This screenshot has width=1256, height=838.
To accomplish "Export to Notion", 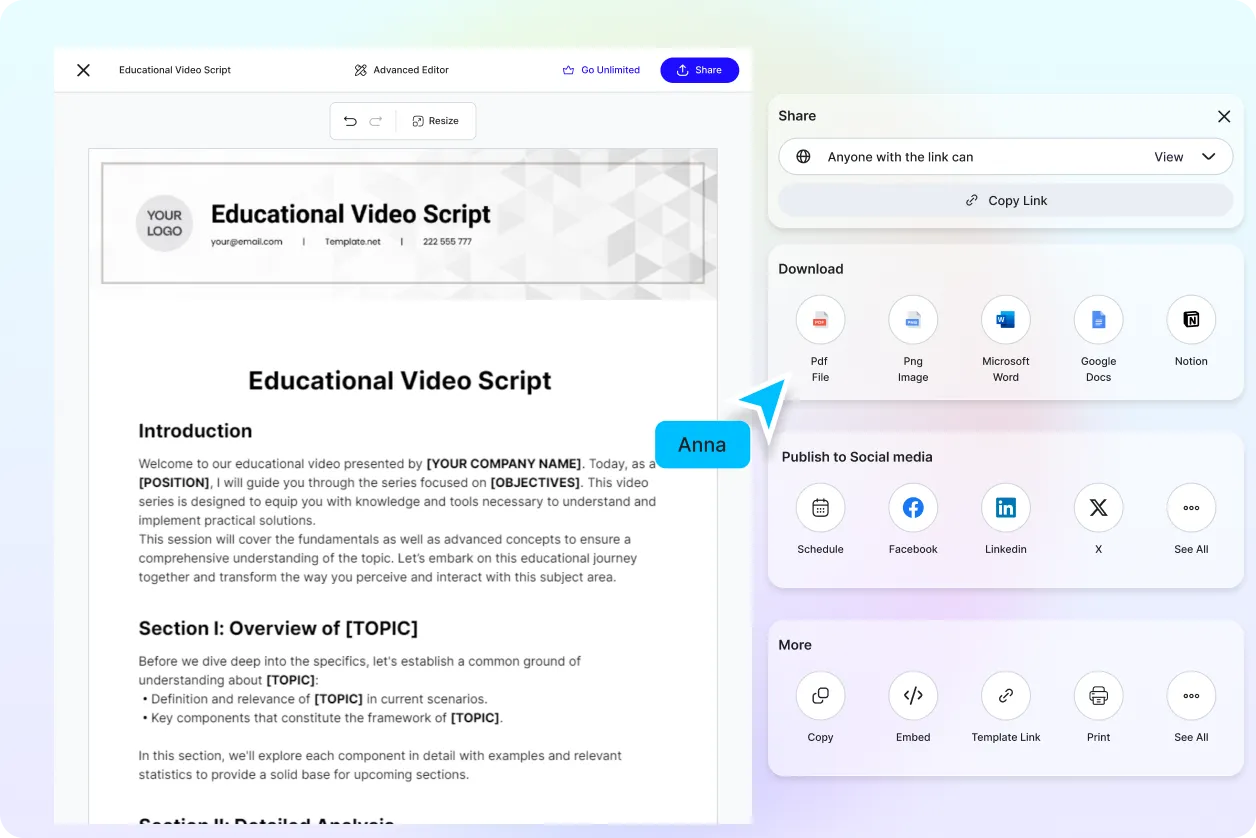I will 1191,320.
